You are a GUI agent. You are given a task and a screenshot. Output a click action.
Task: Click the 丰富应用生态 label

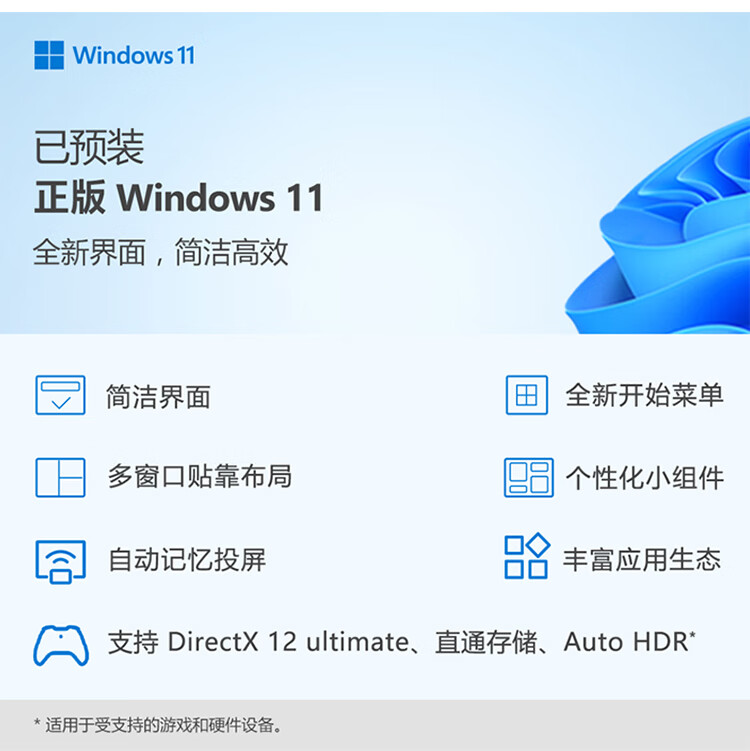click(642, 559)
